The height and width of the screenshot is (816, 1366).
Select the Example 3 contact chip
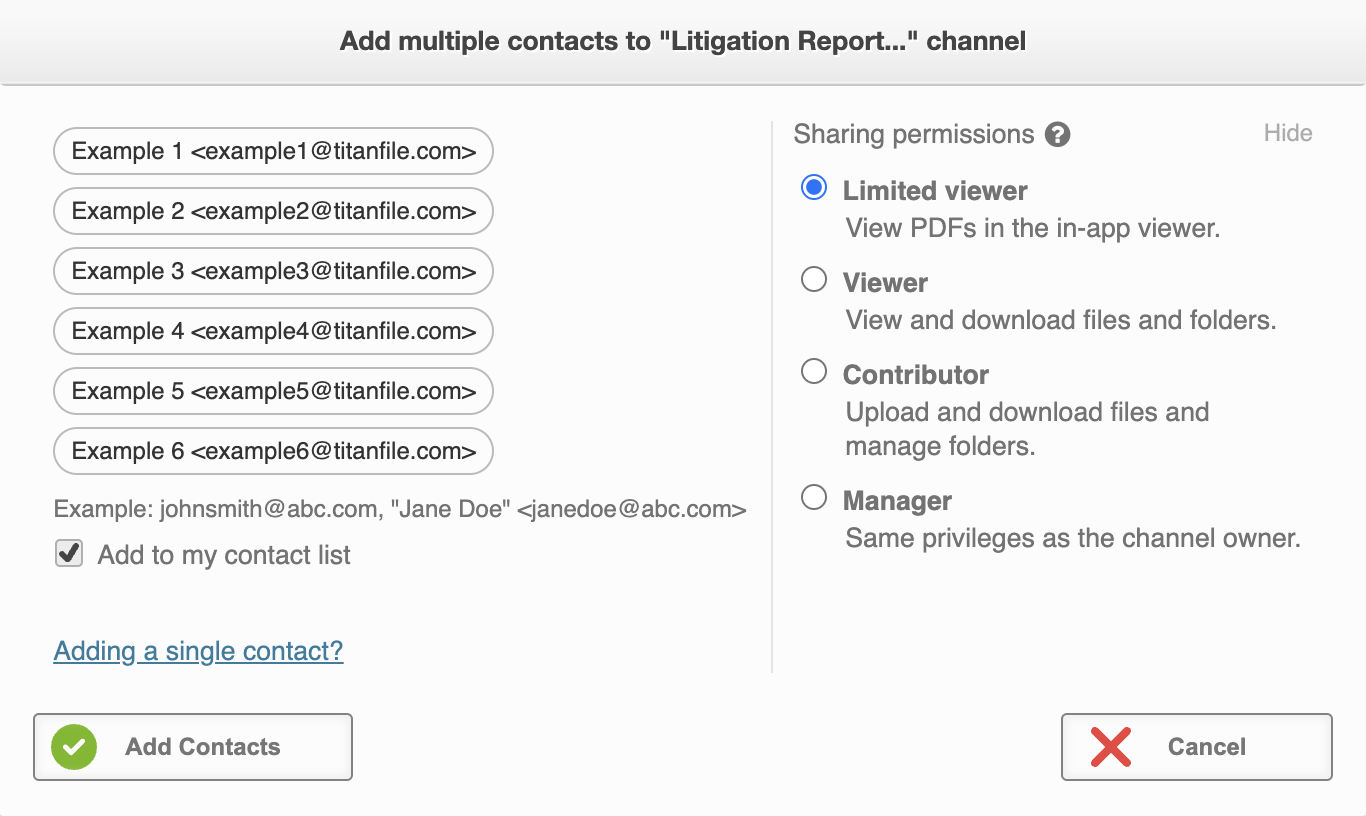pyautogui.click(x=272, y=271)
